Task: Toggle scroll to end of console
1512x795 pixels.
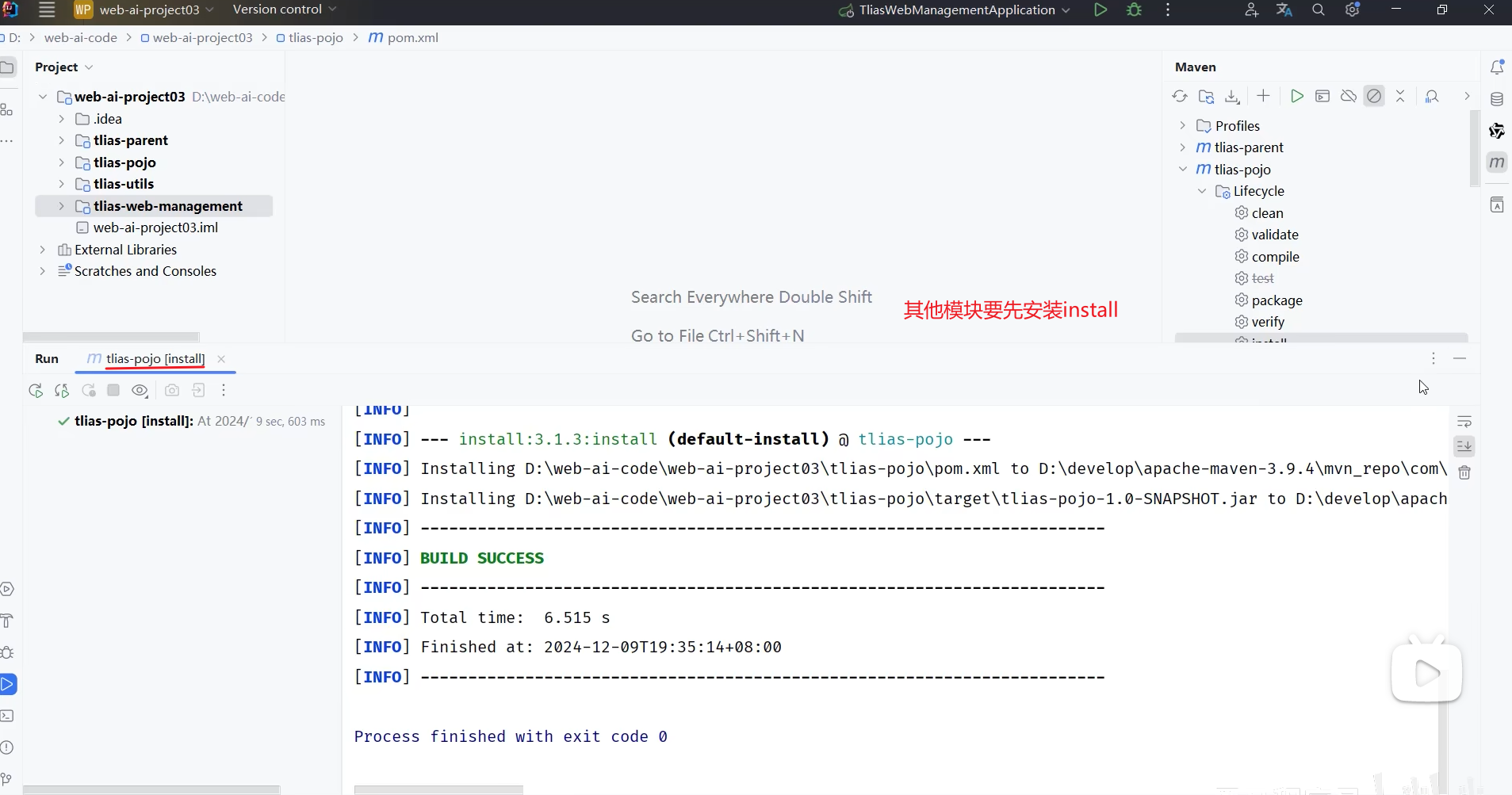Action: 1464,446
